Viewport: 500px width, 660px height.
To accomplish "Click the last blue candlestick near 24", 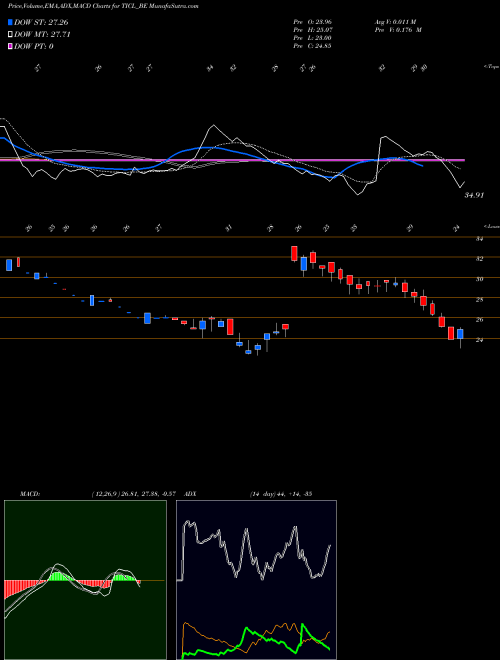I will click(460, 334).
